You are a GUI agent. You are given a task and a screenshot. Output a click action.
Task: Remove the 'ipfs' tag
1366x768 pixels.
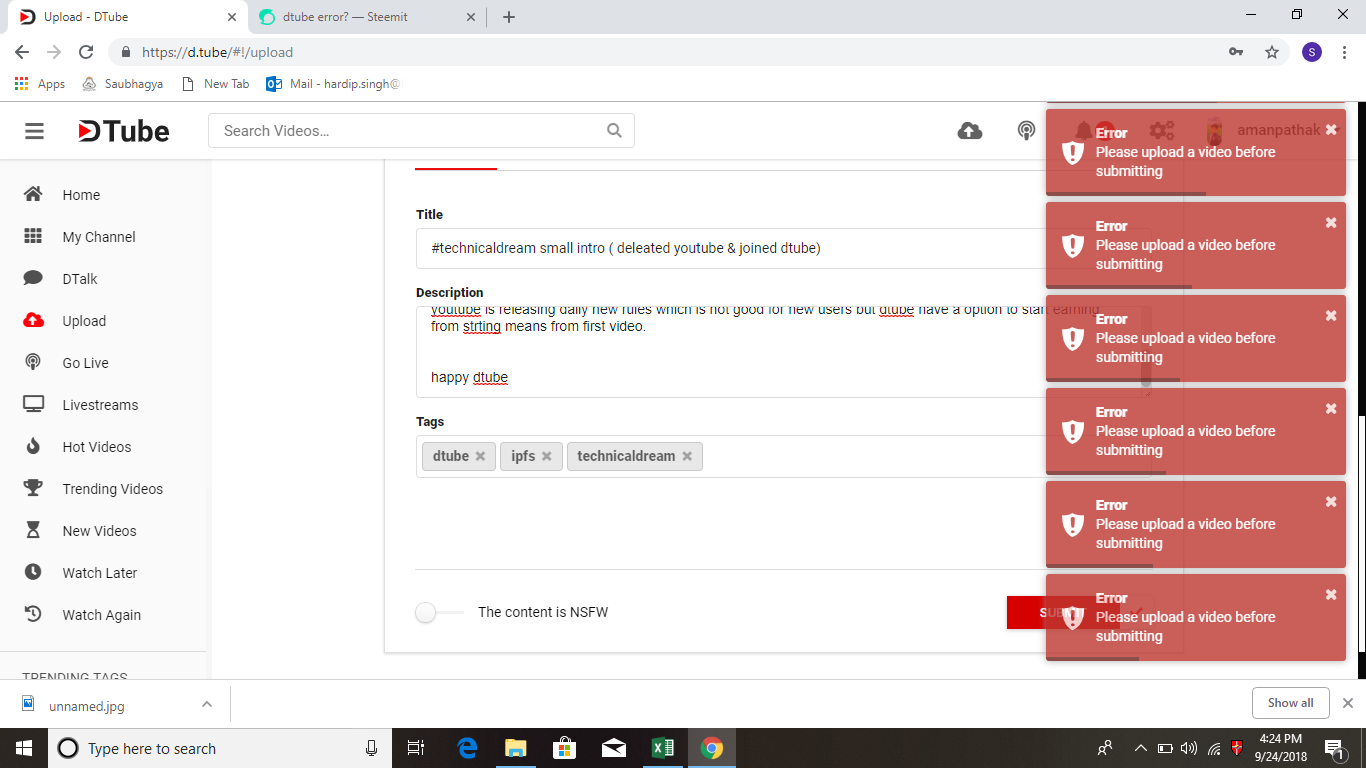tap(547, 455)
